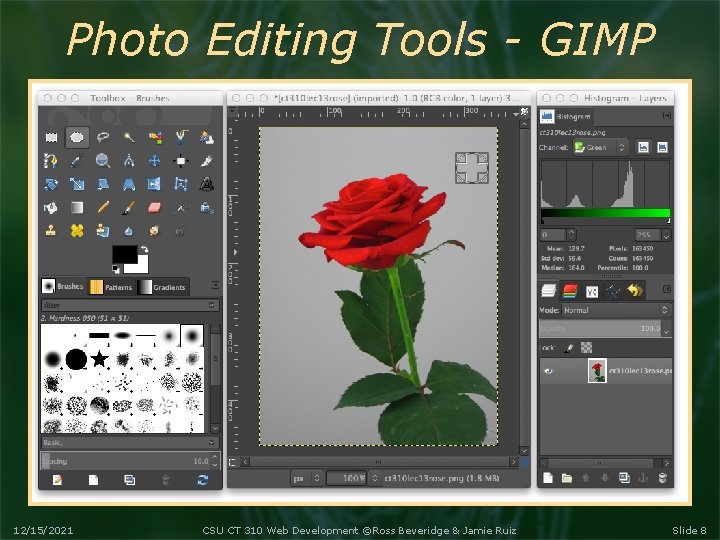The height and width of the screenshot is (540, 720).
Task: Select the Flip tool
Action: 155,184
